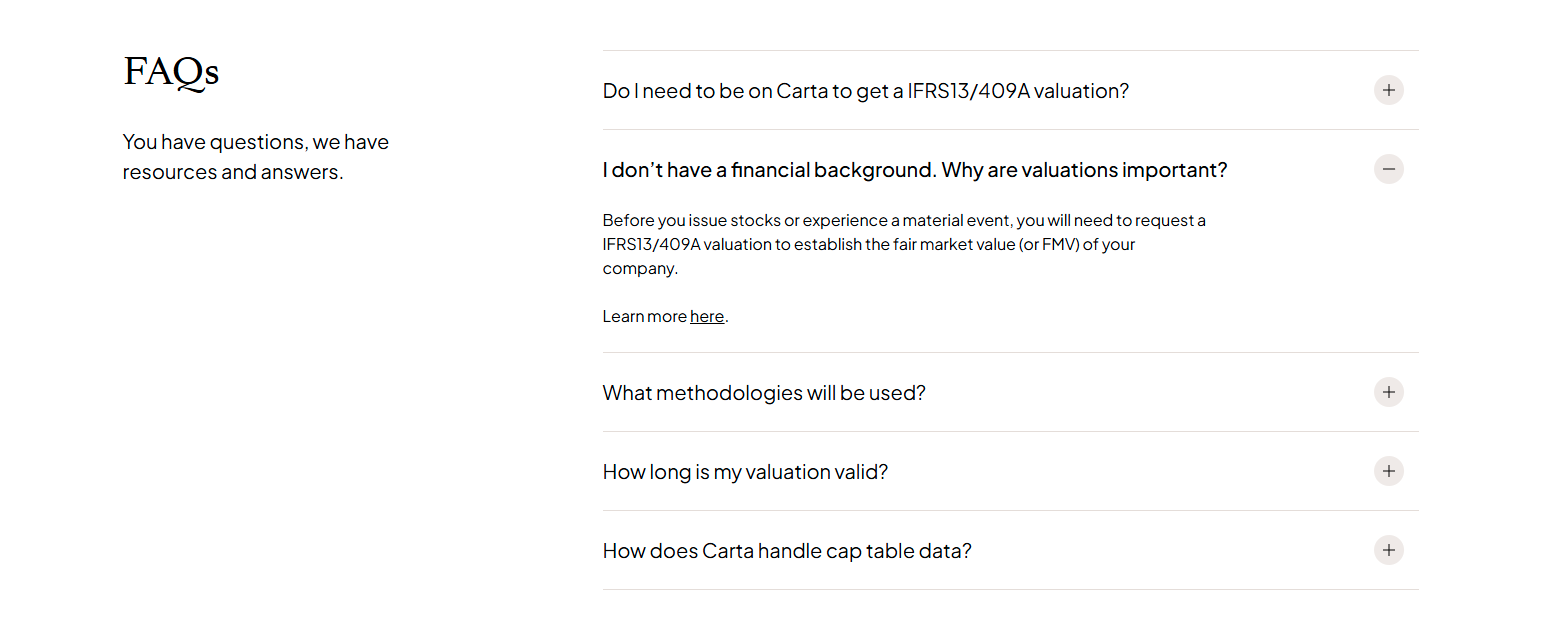Show the answer about methodologies used

(x=764, y=392)
